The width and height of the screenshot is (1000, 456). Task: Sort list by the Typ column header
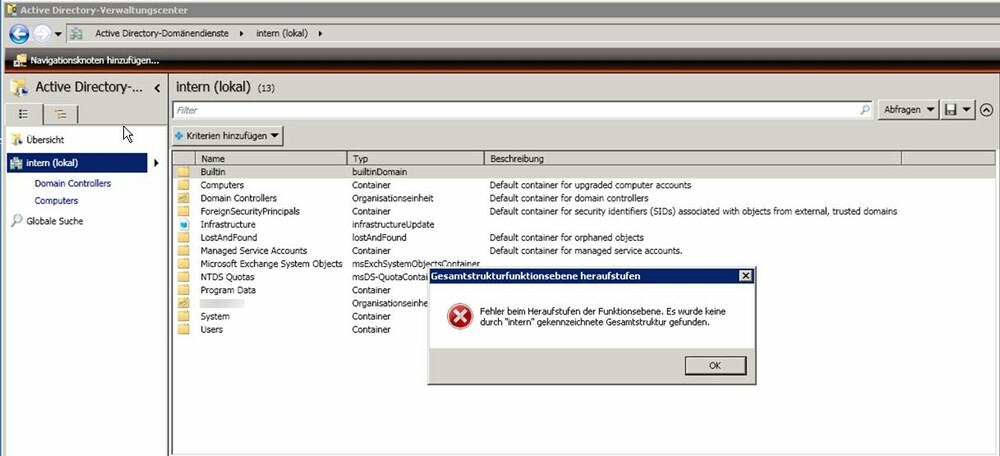click(x=415, y=159)
